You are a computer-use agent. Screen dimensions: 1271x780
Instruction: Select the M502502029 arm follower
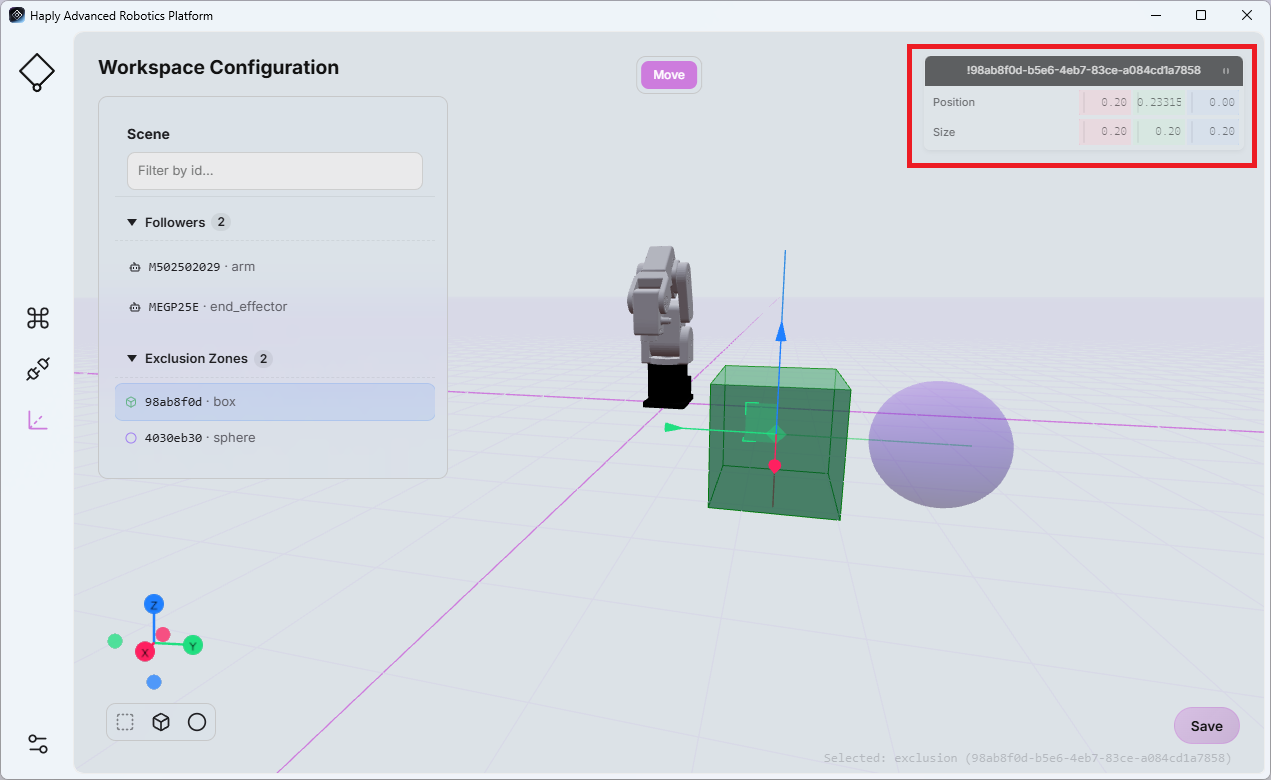pyautogui.click(x=275, y=267)
